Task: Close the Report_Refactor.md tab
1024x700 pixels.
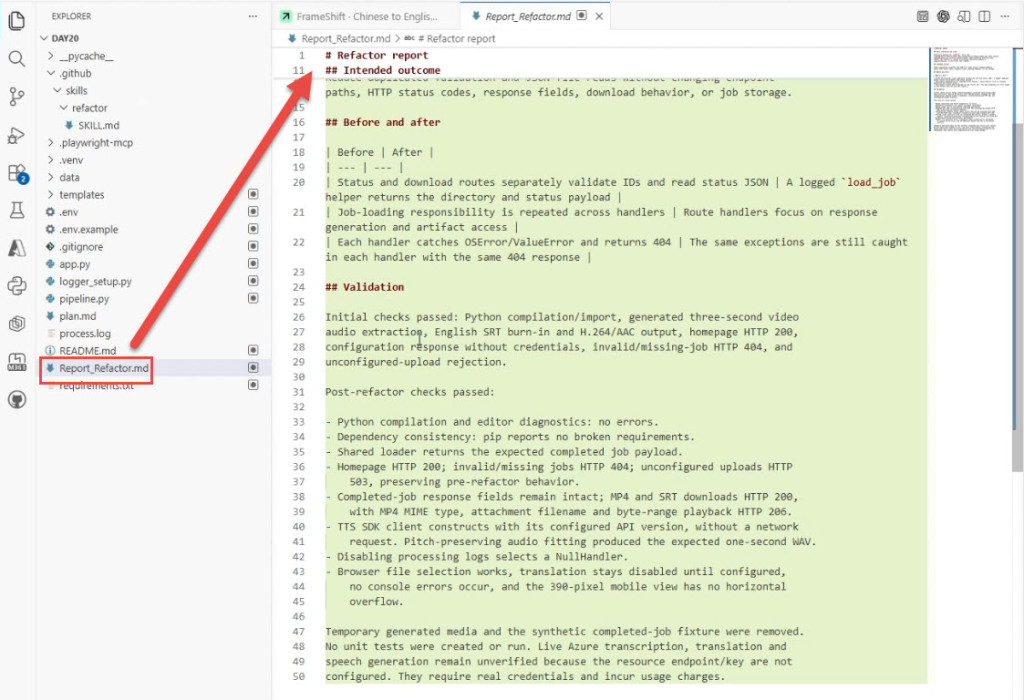Action: point(599,16)
